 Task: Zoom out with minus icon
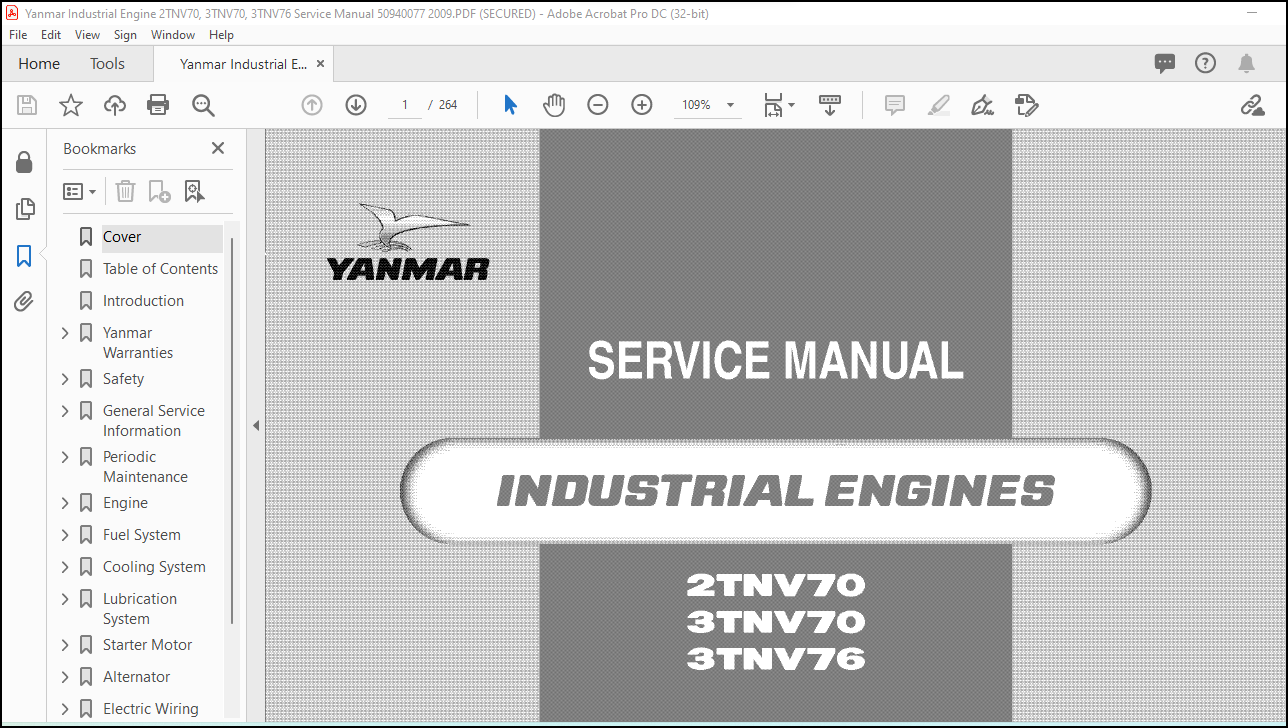tap(598, 105)
